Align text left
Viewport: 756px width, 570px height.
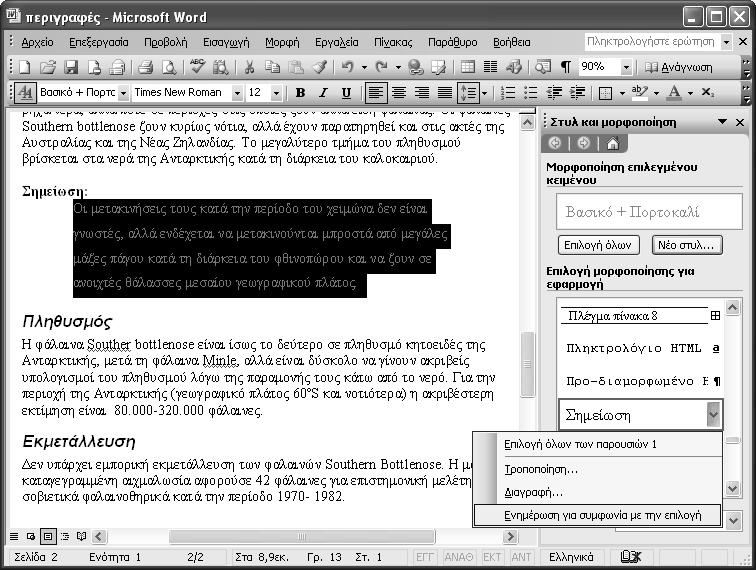[376, 93]
